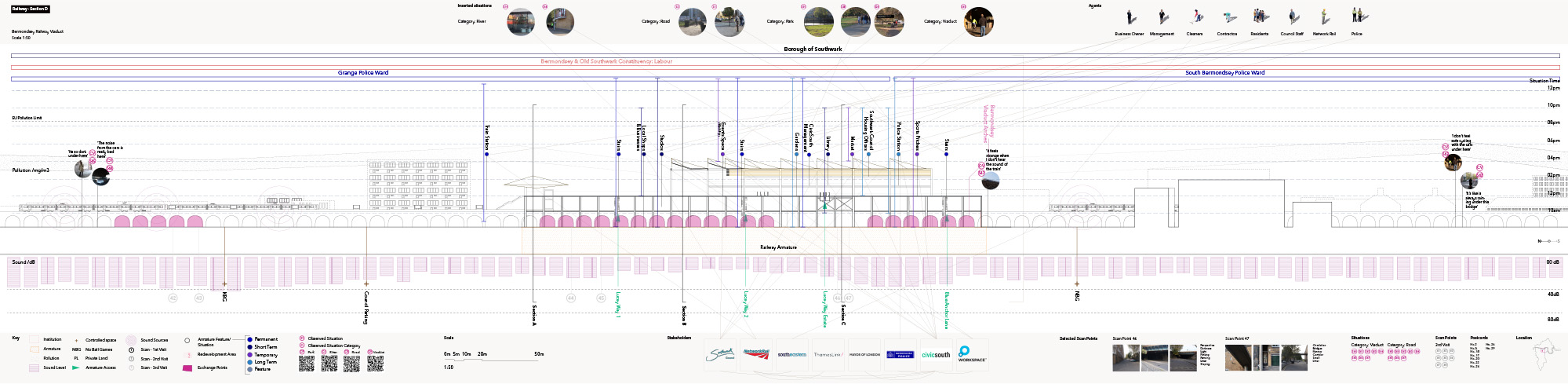The image size is (1568, 384).
Task: Click the Road QR code
Action: [x=352, y=364]
